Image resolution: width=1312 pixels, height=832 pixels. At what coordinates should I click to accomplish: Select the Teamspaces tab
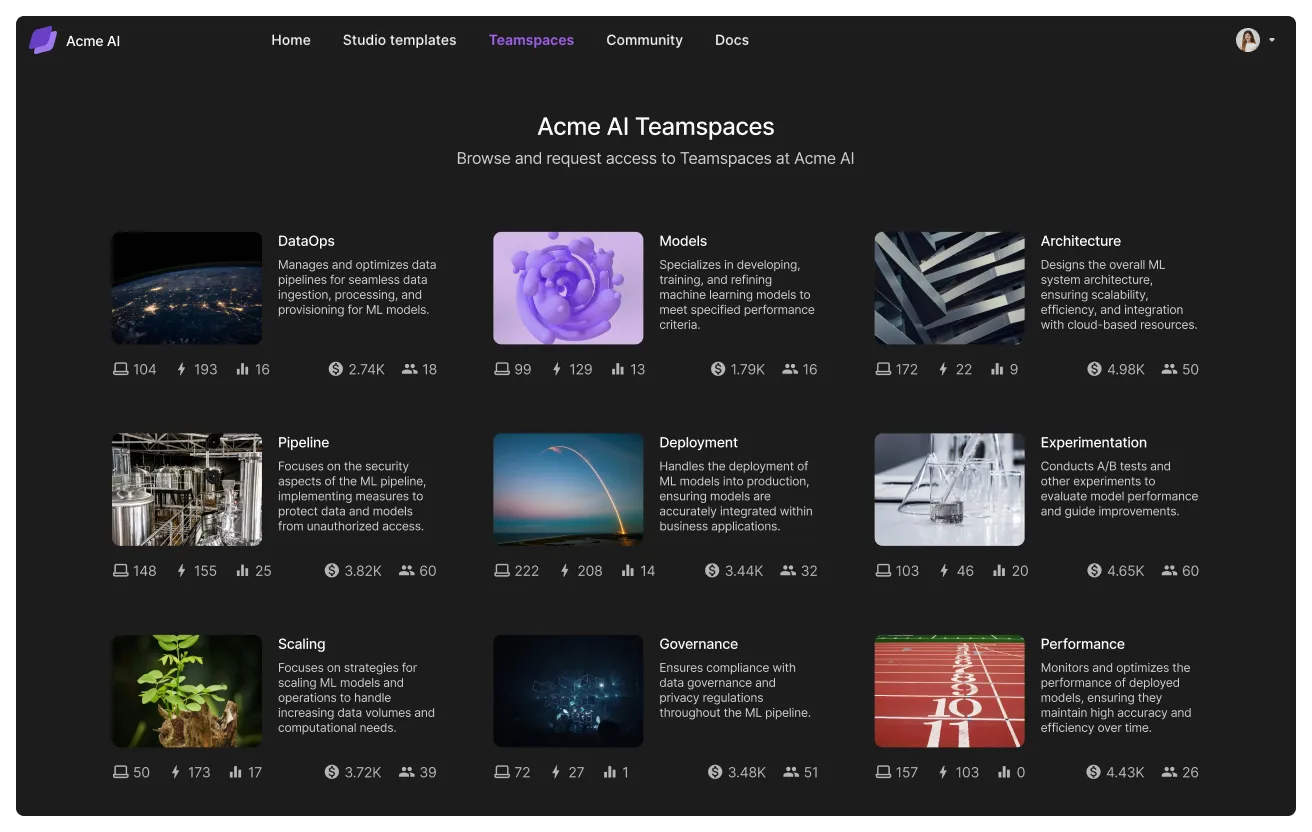pyautogui.click(x=531, y=40)
